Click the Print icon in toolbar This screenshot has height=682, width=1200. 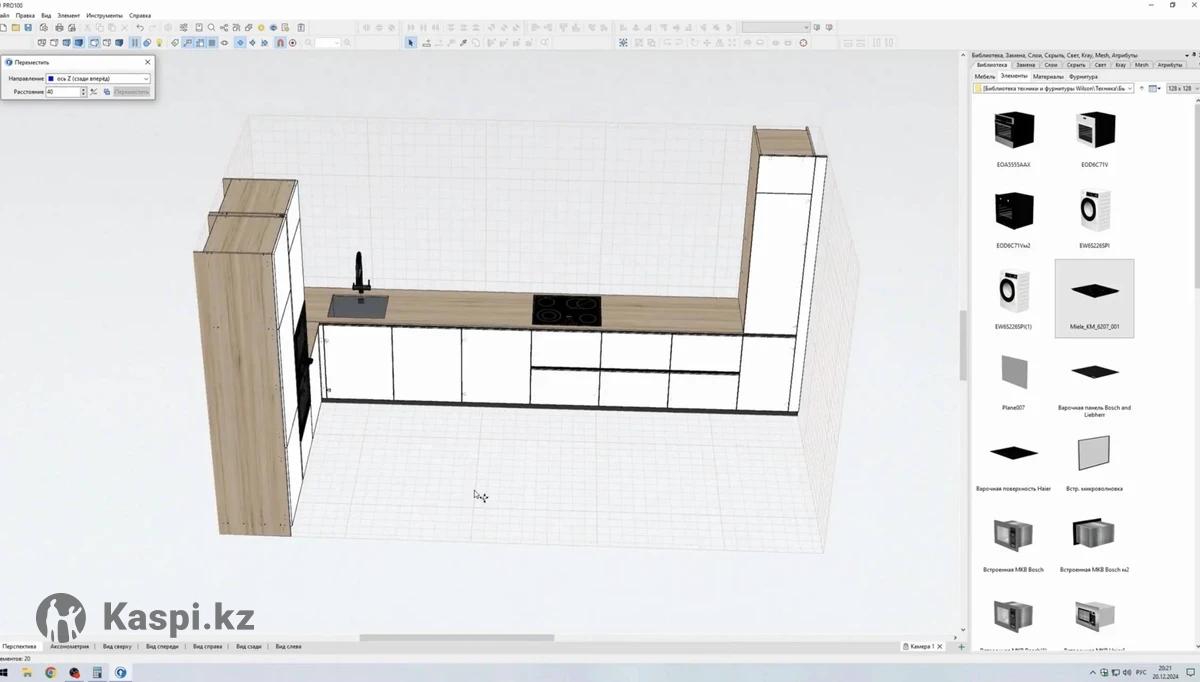[x=60, y=28]
